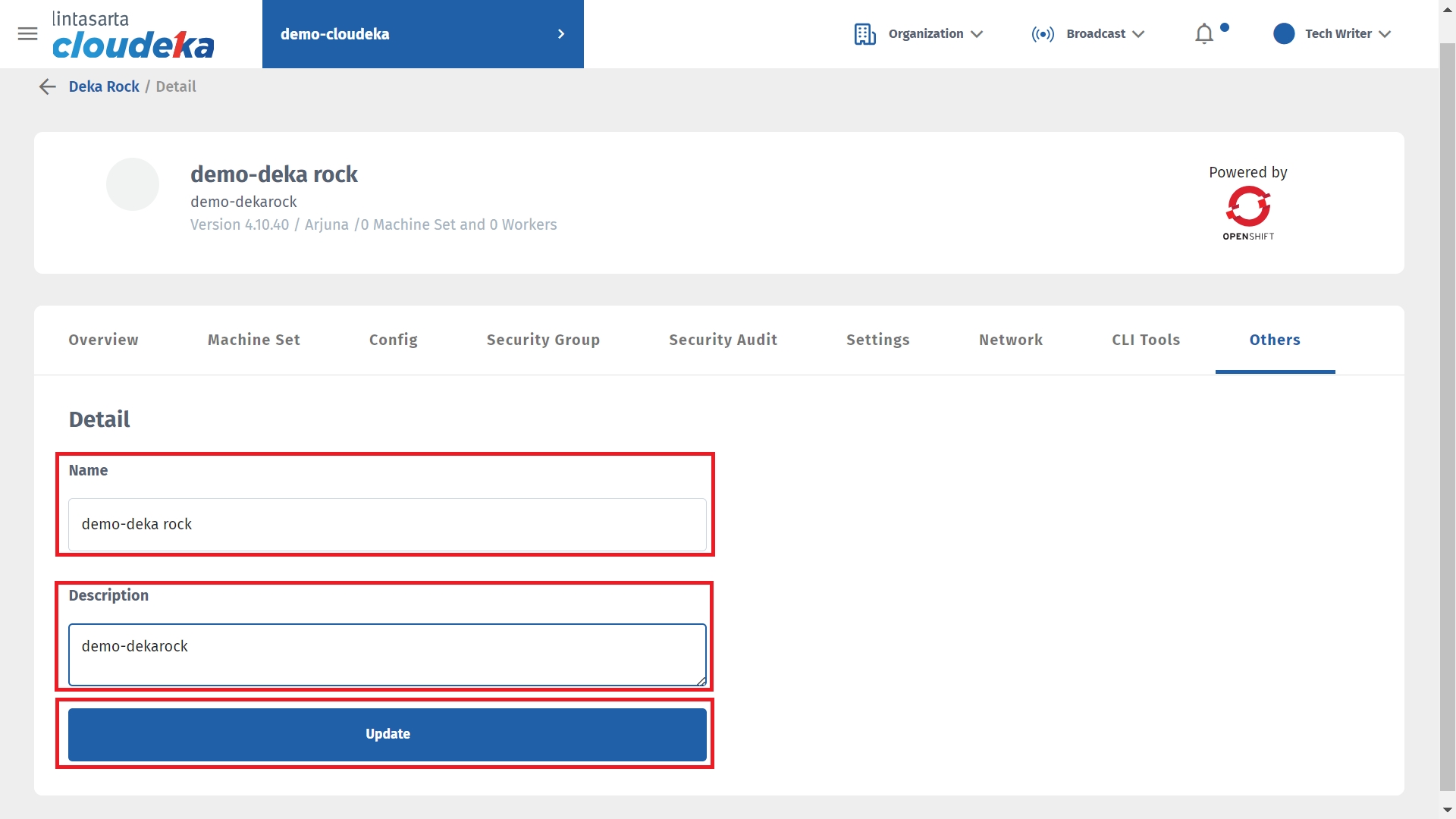The image size is (1456, 819).
Task: Click the back arrow icon
Action: pos(47,87)
